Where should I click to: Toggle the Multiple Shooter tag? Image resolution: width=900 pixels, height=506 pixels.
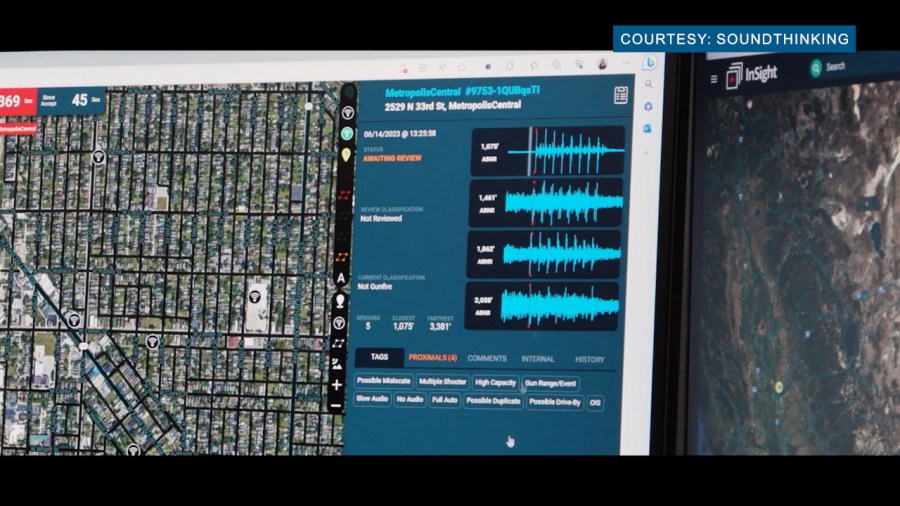(x=443, y=382)
